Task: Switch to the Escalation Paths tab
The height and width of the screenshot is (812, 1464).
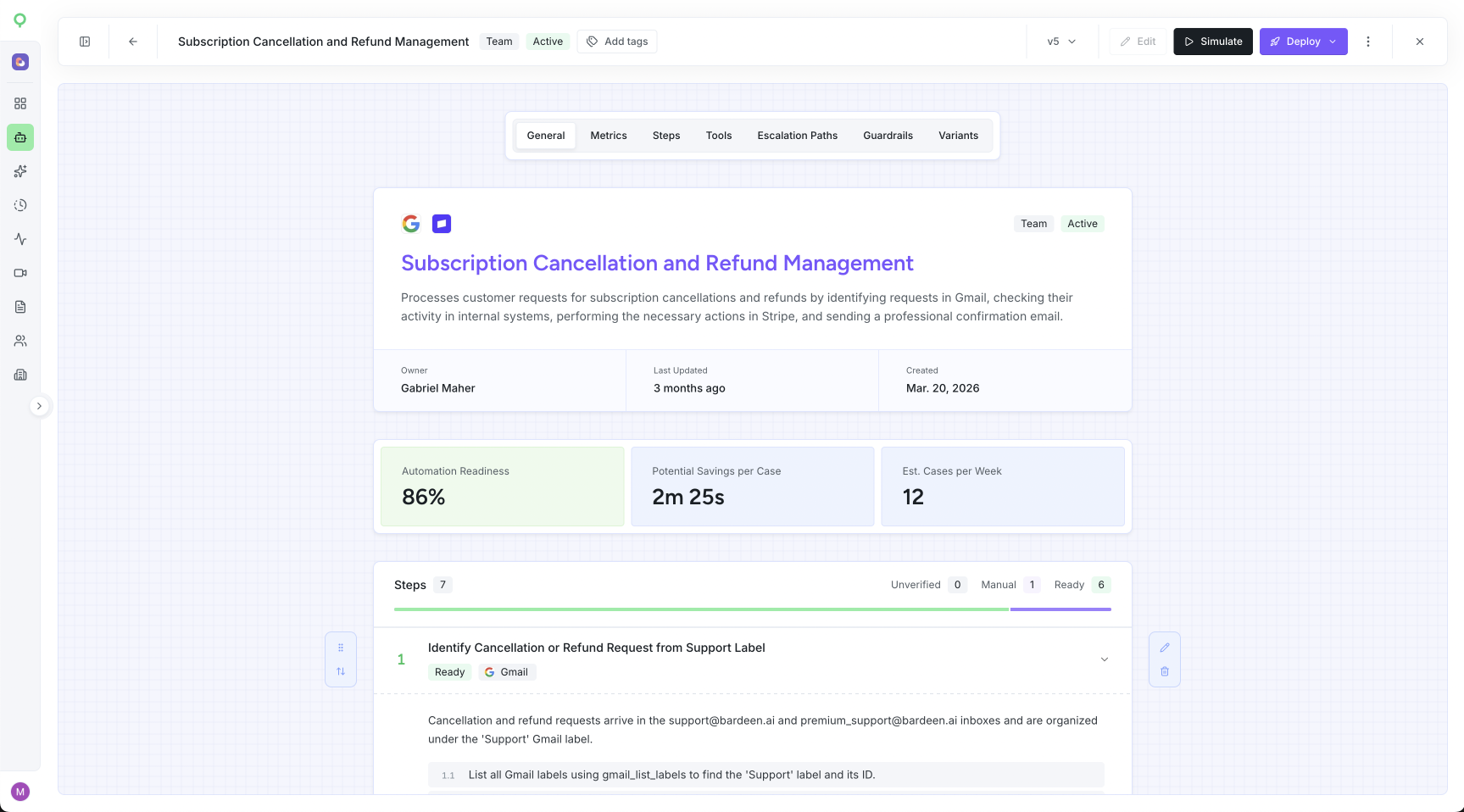Action: click(798, 136)
